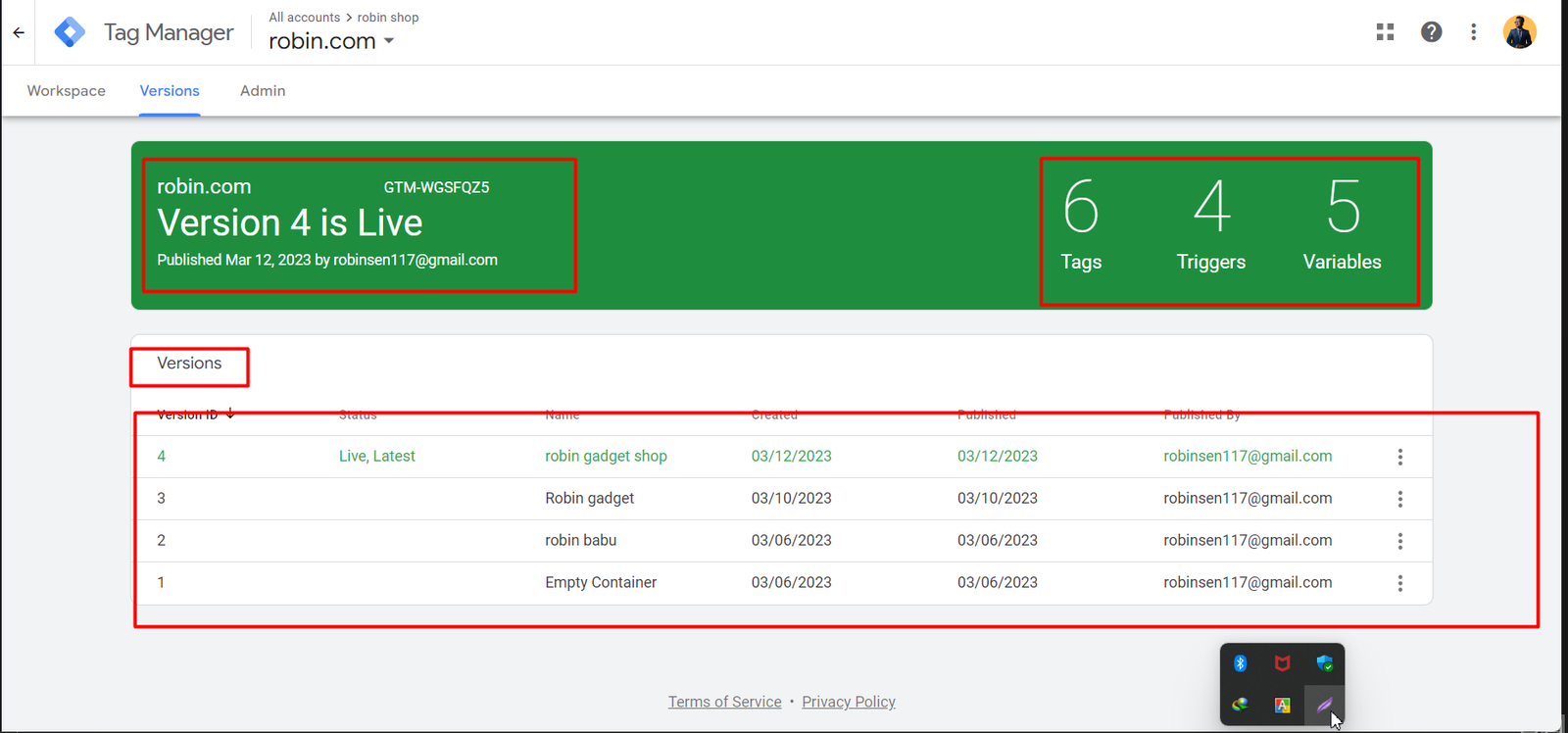Click the Bluetooth tray icon
This screenshot has height=733, width=1568.
pos(1240,663)
